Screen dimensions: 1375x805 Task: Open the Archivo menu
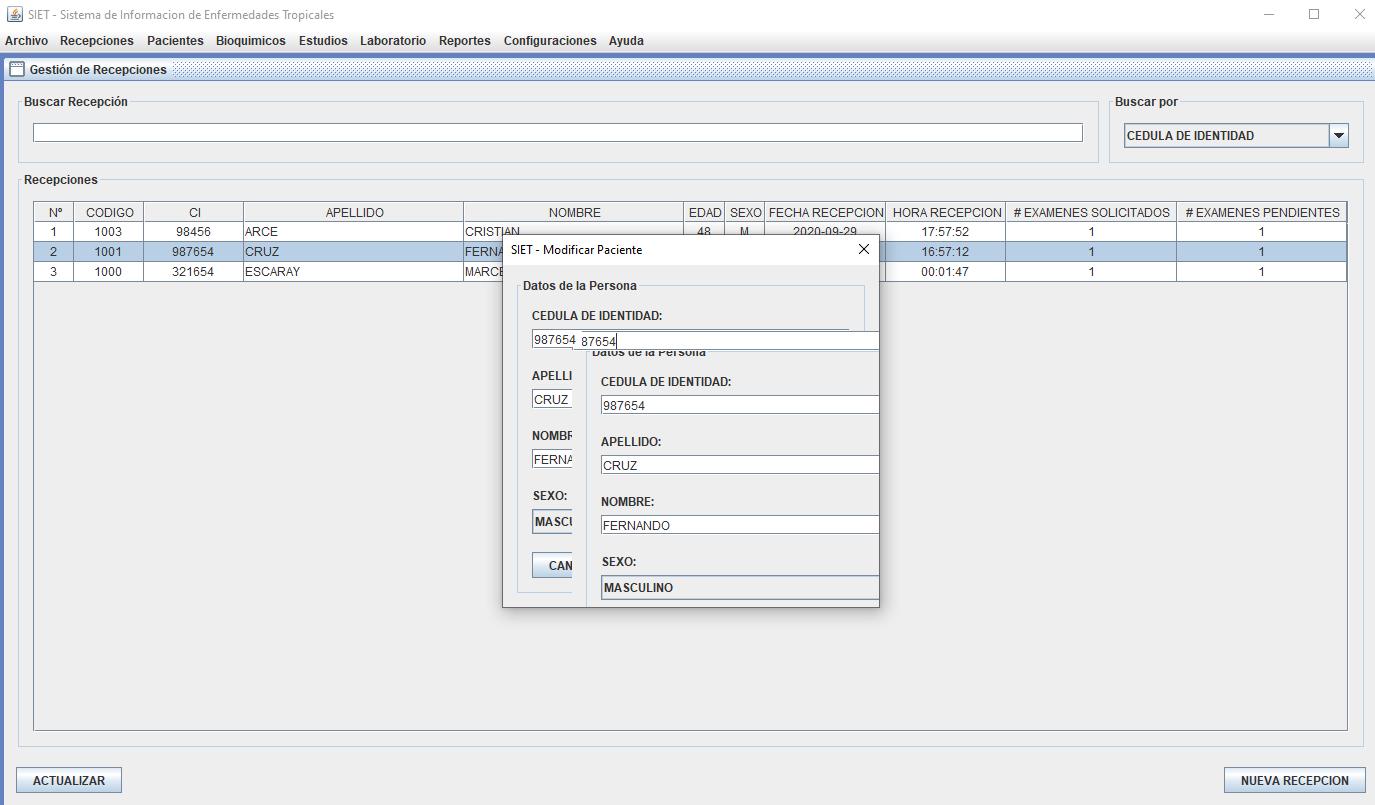tap(26, 41)
